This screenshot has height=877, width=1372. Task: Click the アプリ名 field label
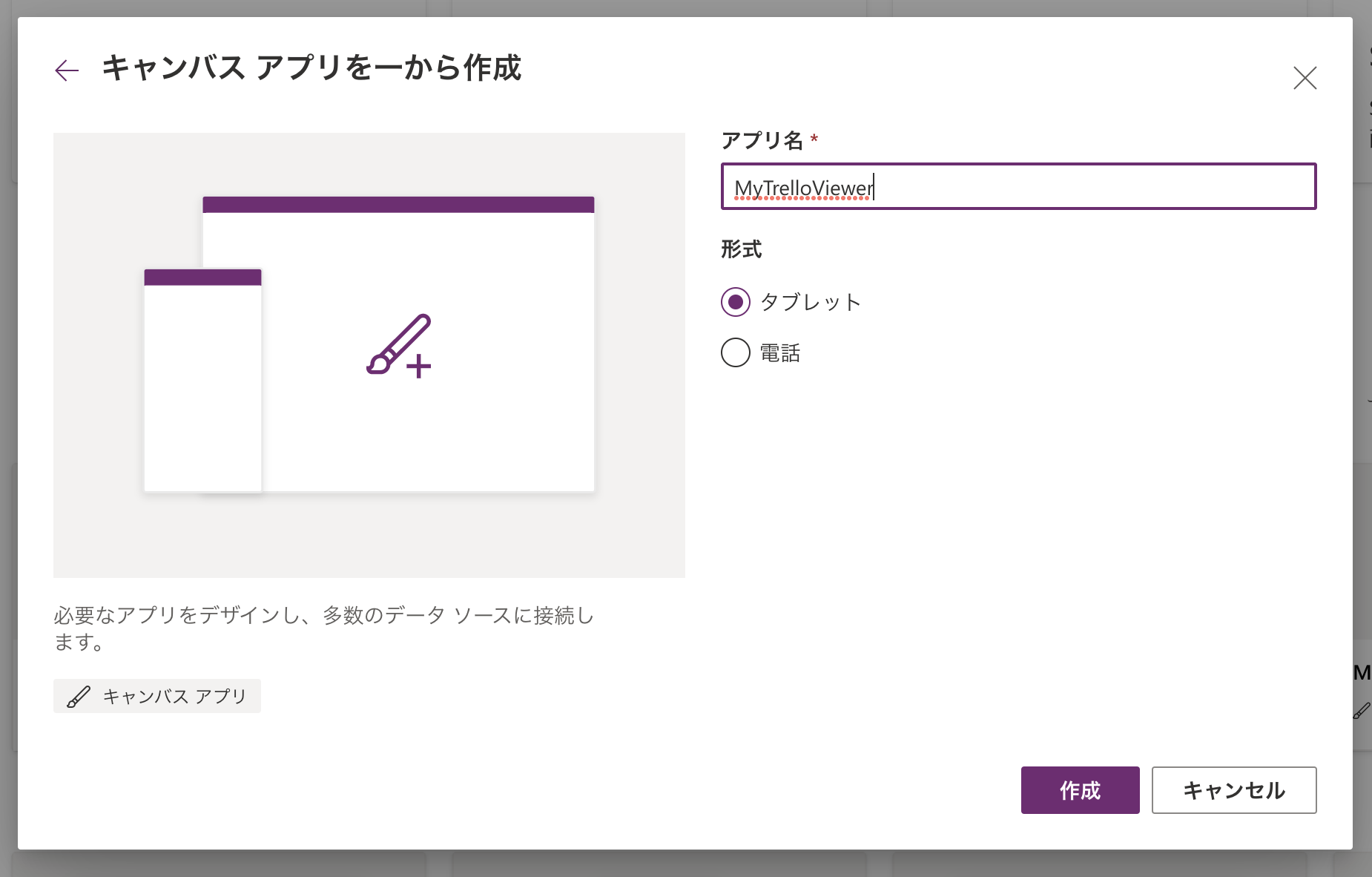[762, 140]
